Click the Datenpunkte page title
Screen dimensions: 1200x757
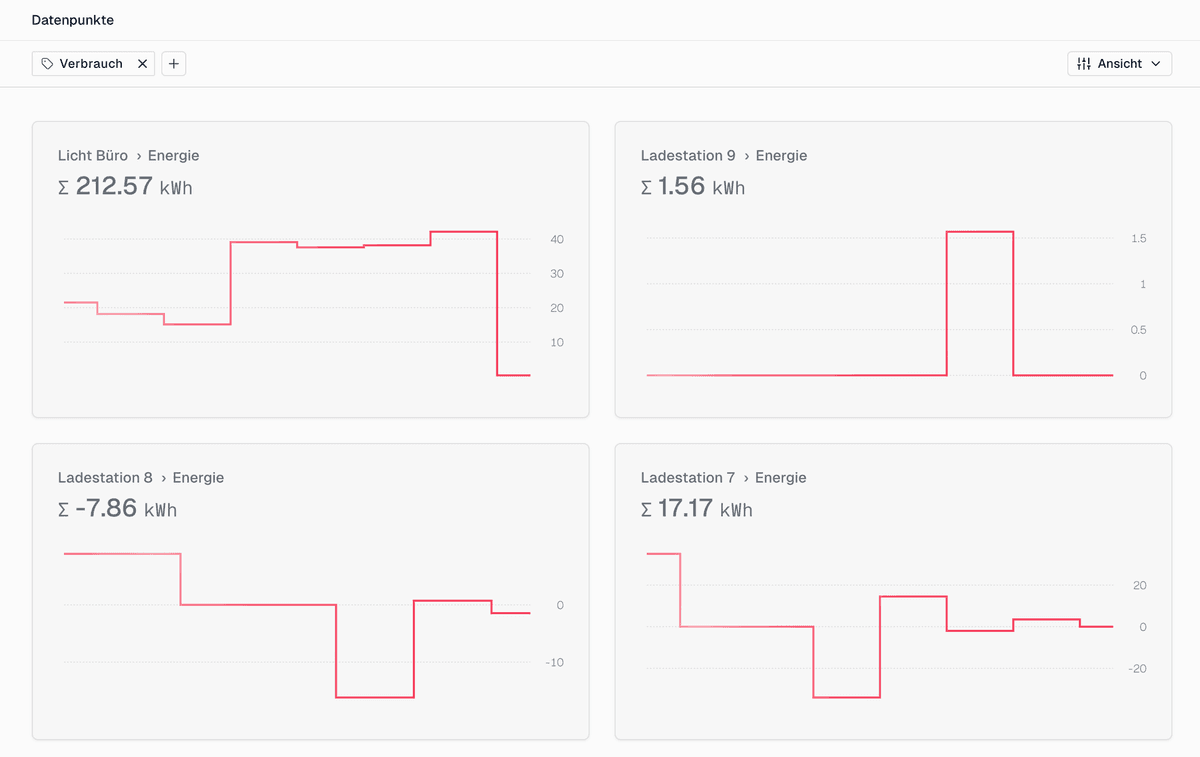(x=72, y=19)
